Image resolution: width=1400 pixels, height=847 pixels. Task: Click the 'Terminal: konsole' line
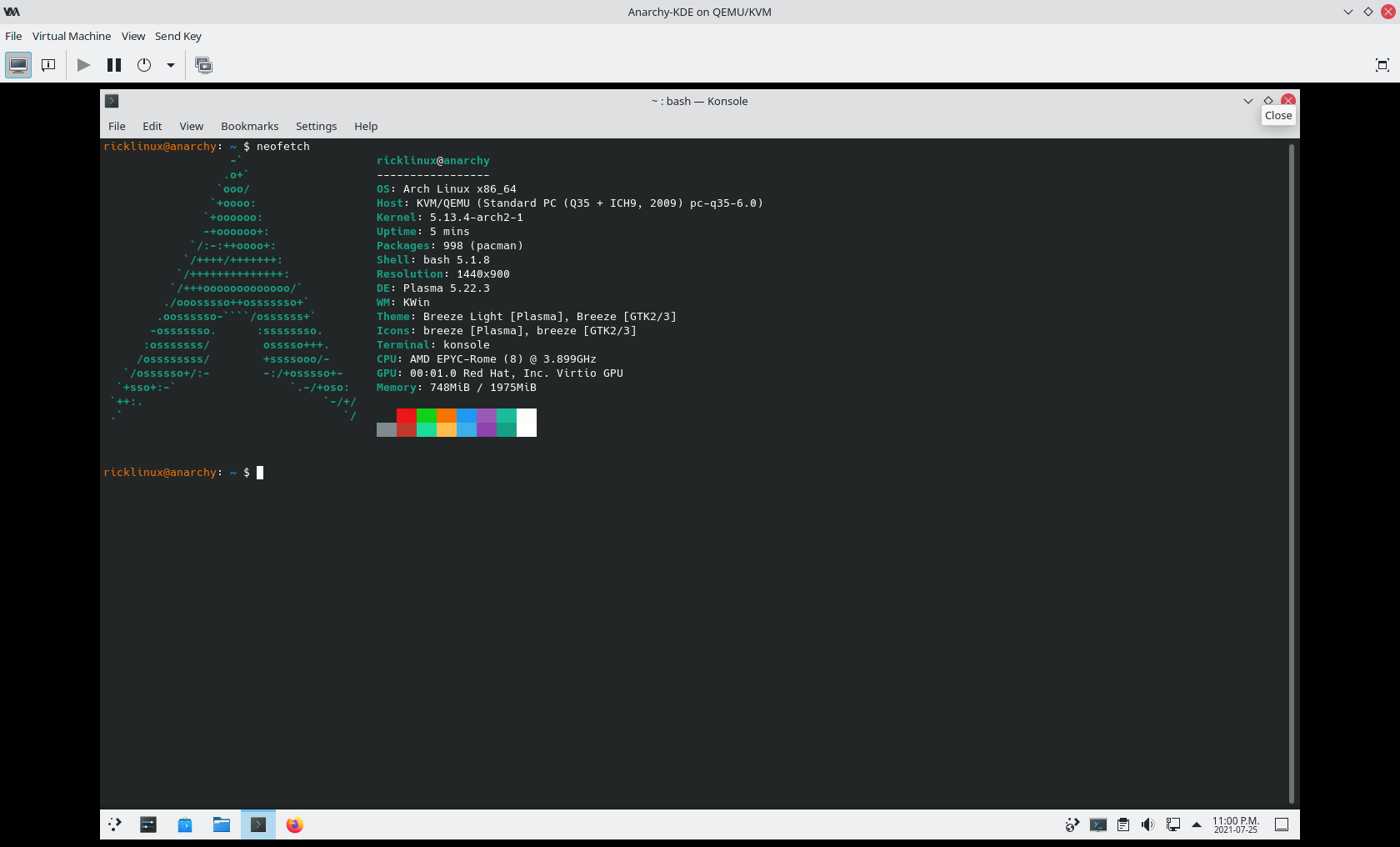433,345
